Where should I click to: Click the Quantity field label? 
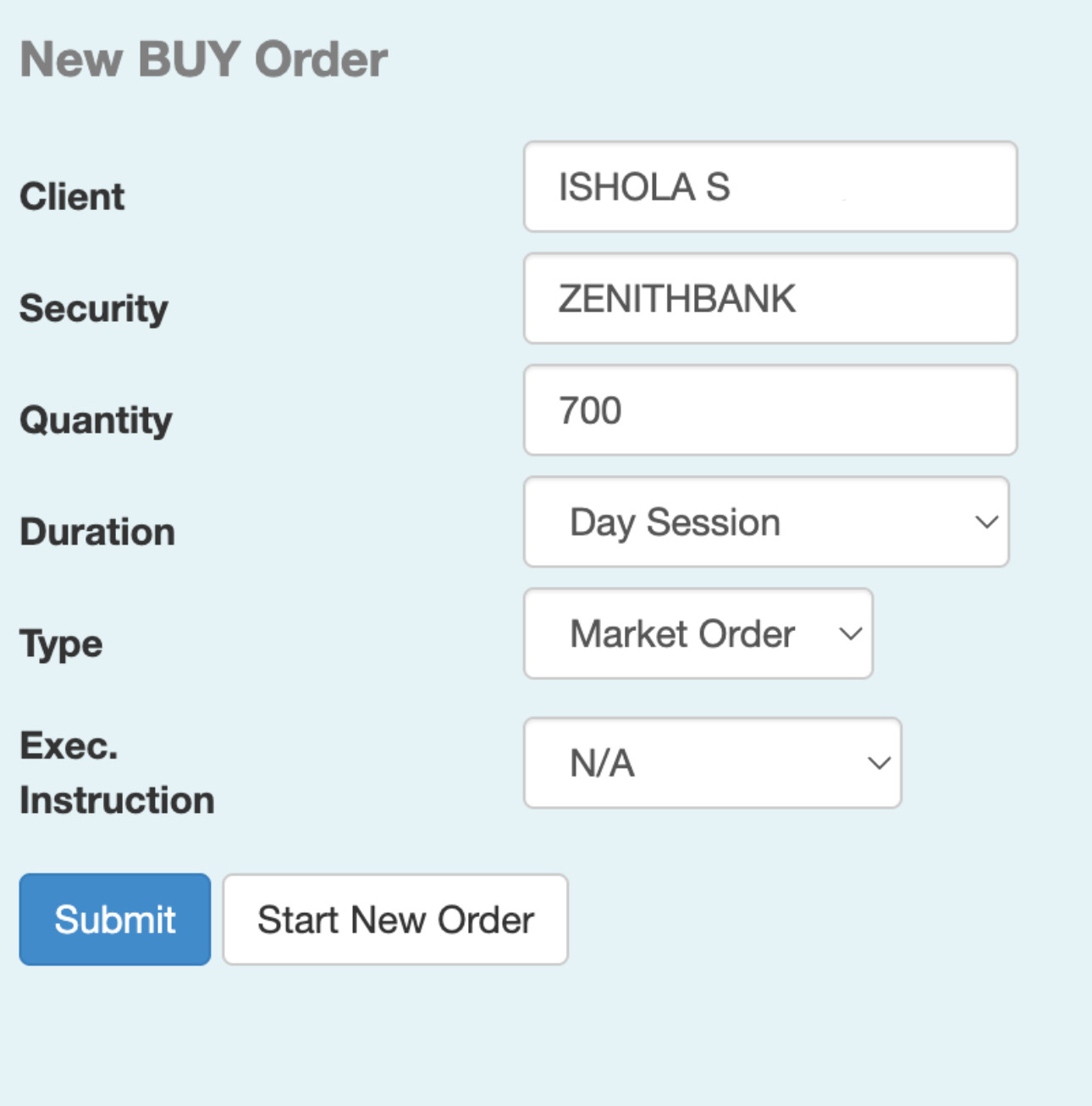coord(96,420)
